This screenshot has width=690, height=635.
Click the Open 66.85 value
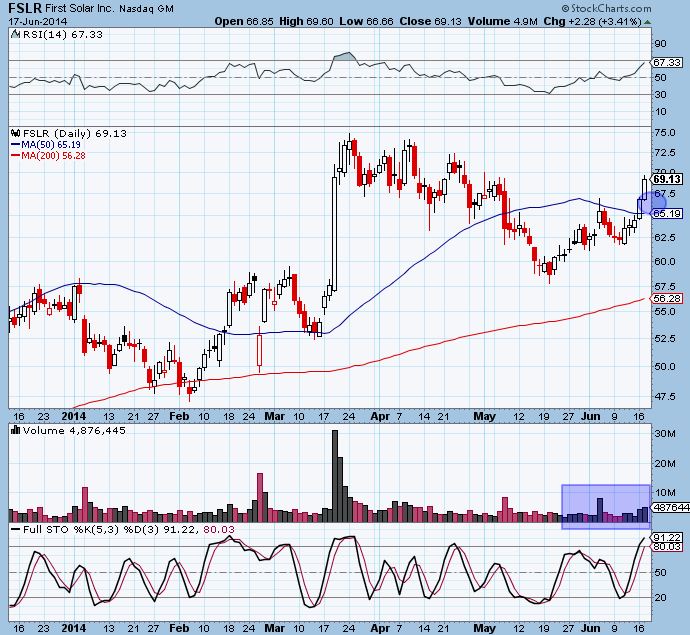(x=244, y=21)
